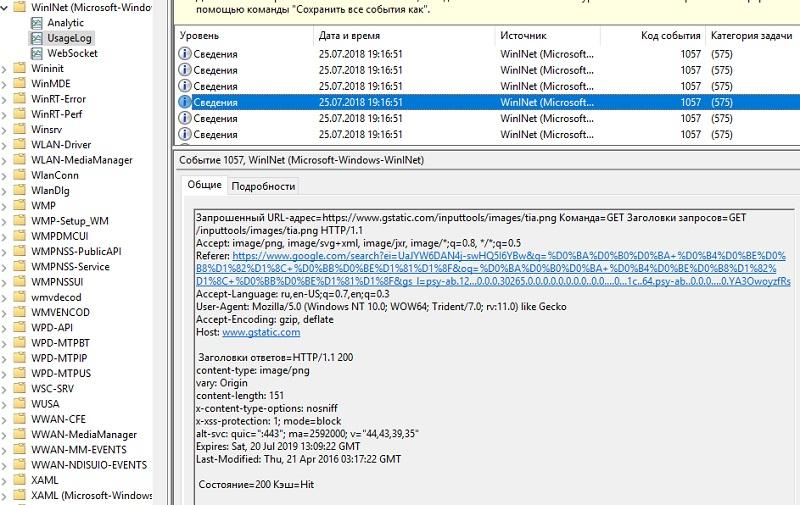Switch to the Подробности tab
Image resolution: width=800 pixels, height=505 pixels.
(x=263, y=186)
